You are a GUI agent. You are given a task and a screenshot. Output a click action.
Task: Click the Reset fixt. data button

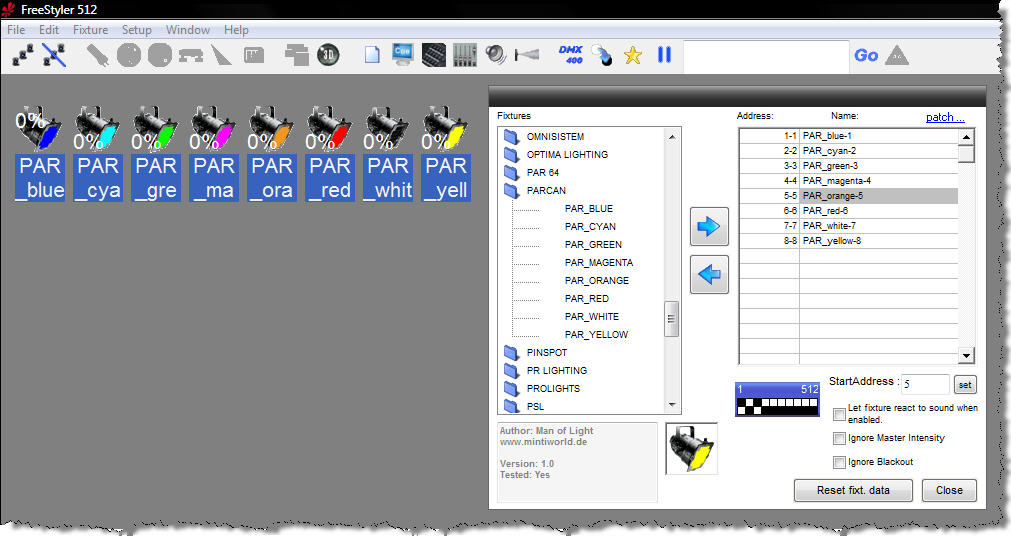pyautogui.click(x=852, y=490)
